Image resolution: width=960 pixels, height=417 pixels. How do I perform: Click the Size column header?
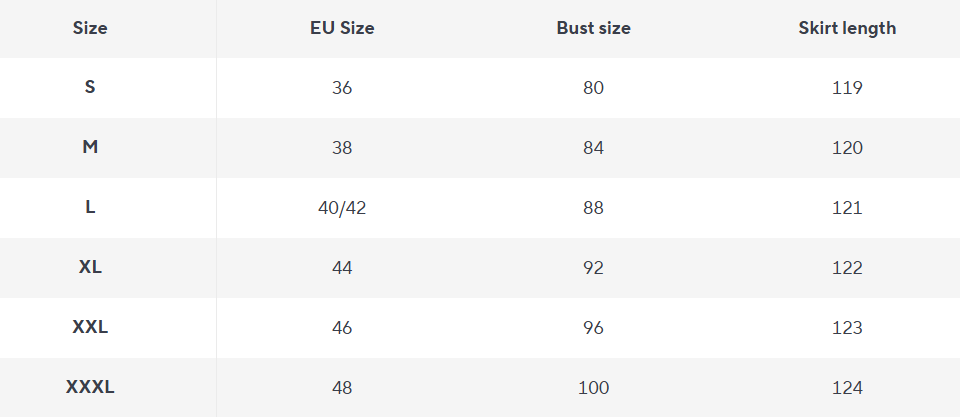[x=90, y=28]
